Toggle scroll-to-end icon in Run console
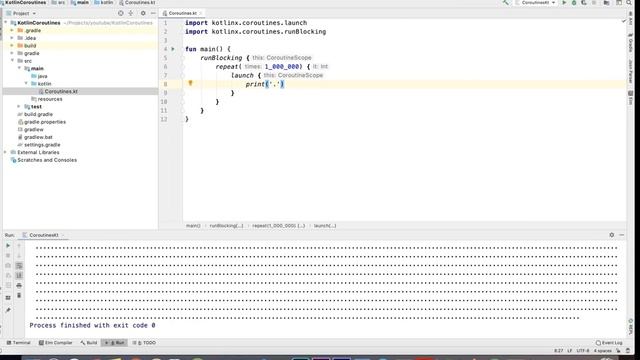The height and width of the screenshot is (360, 640). point(19,276)
